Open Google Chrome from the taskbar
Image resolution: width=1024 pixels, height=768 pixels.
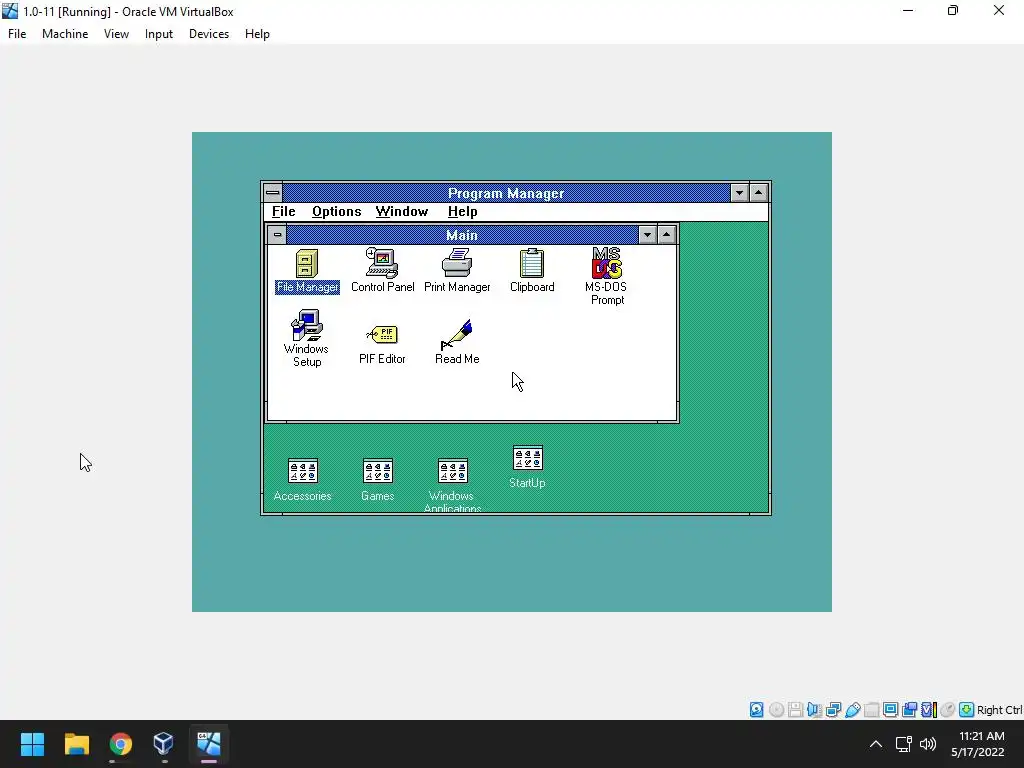(120, 744)
